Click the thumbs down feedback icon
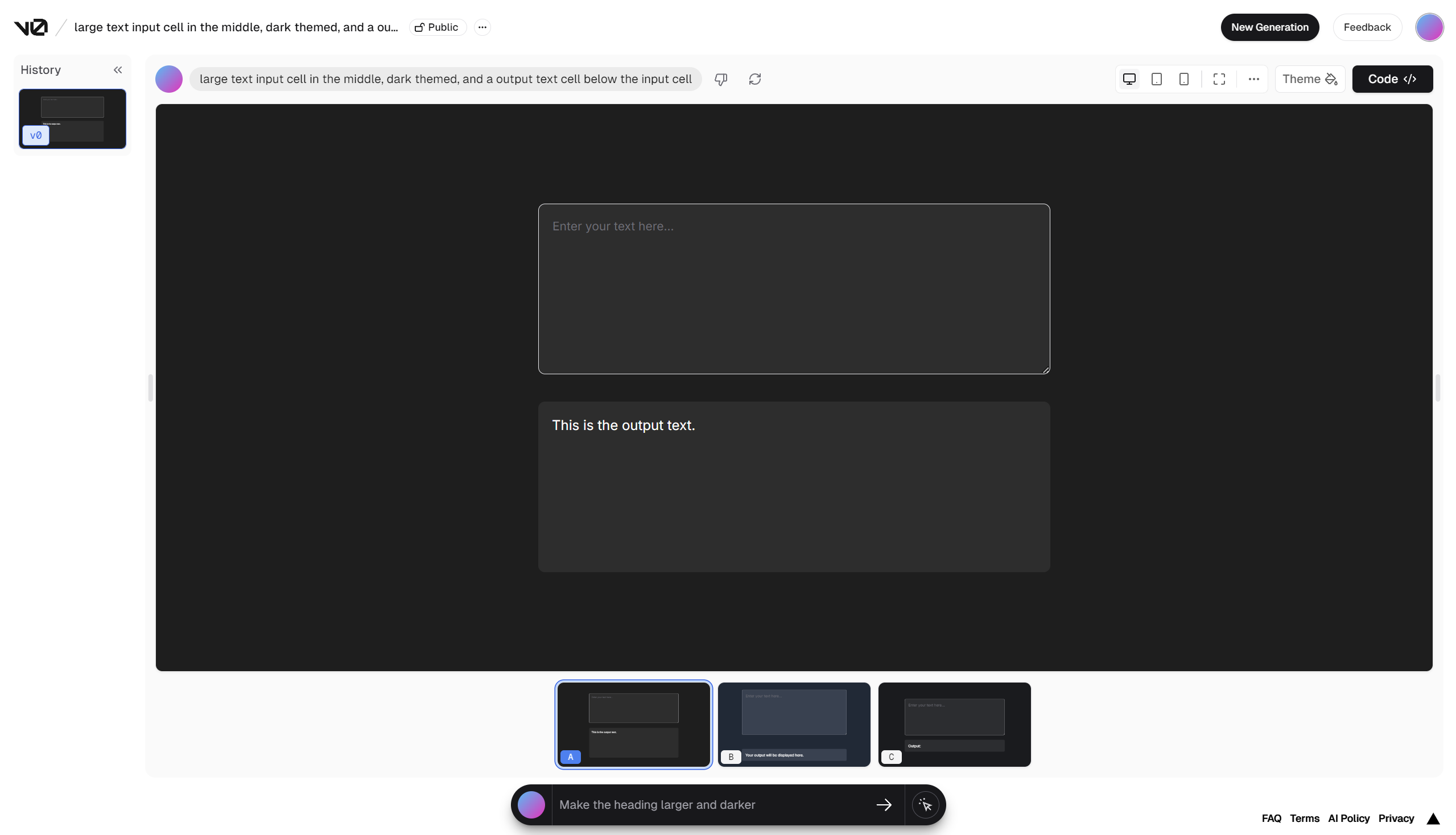The width and height of the screenshot is (1456, 835). (x=720, y=79)
